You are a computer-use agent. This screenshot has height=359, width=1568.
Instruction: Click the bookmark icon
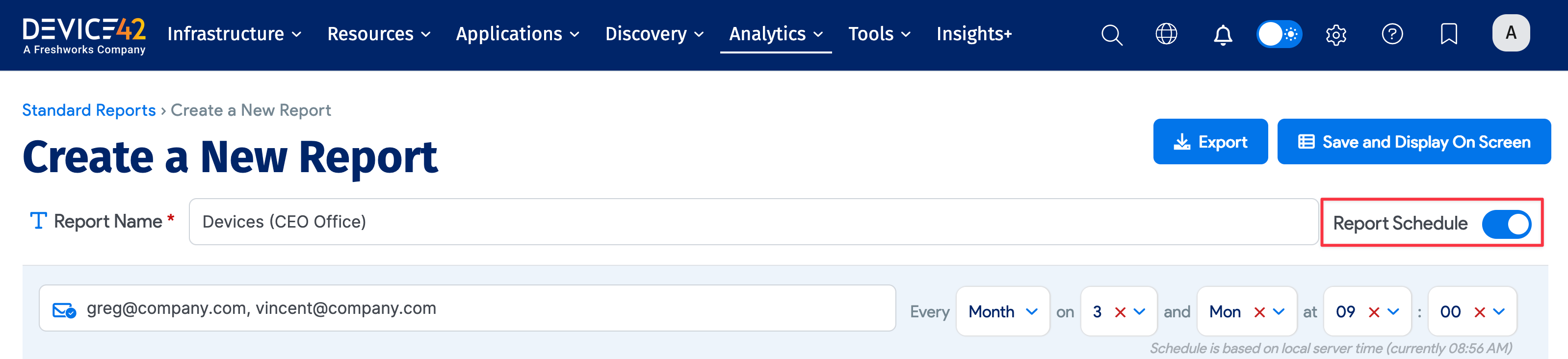(1449, 34)
